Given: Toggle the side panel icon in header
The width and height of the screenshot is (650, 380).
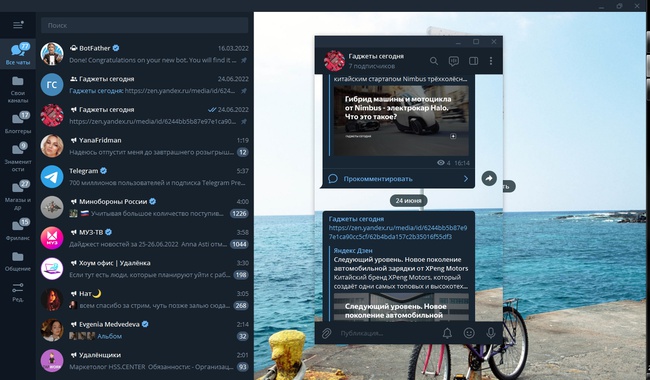Looking at the screenshot, I should coord(473,61).
